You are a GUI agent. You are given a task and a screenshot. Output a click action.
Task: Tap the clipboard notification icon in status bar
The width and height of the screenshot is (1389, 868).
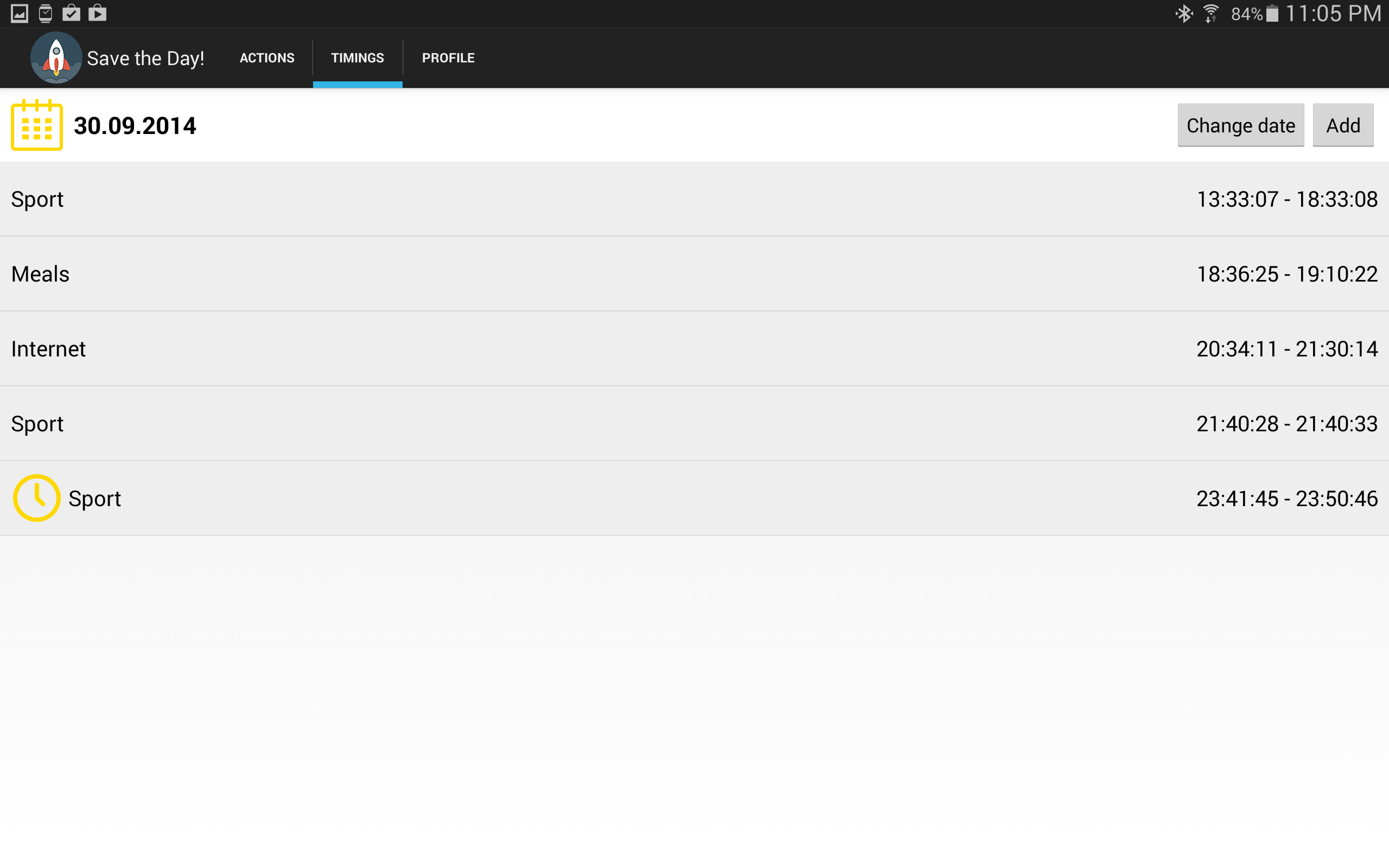coord(46,13)
